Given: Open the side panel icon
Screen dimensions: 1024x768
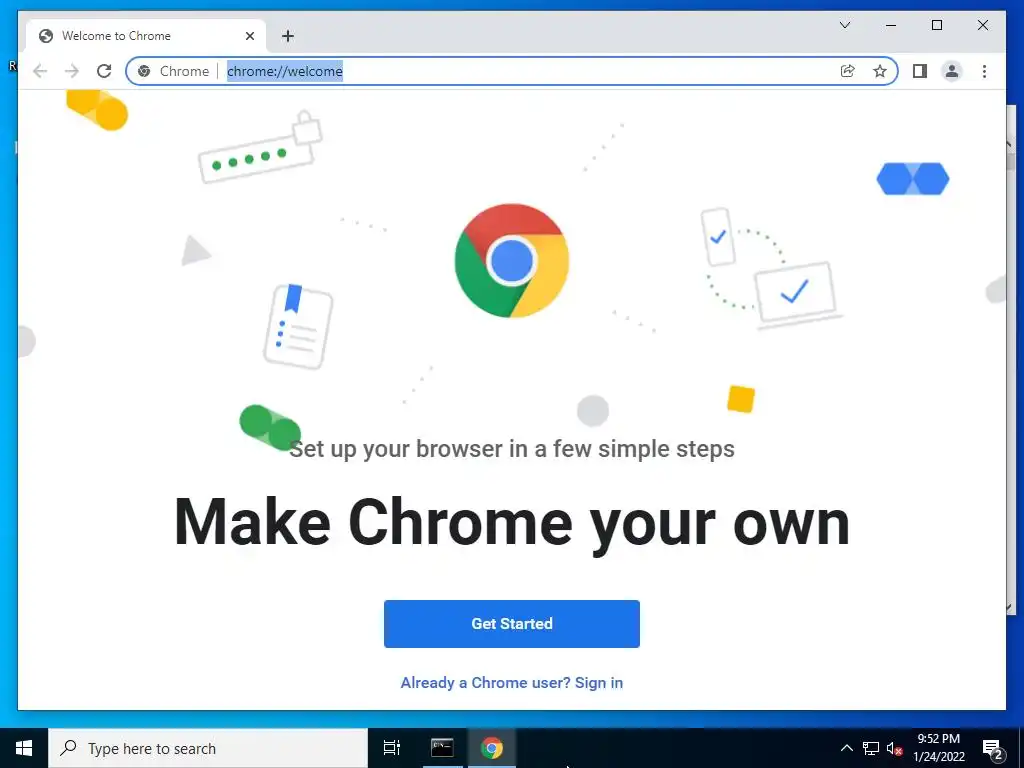Looking at the screenshot, I should (x=920, y=71).
